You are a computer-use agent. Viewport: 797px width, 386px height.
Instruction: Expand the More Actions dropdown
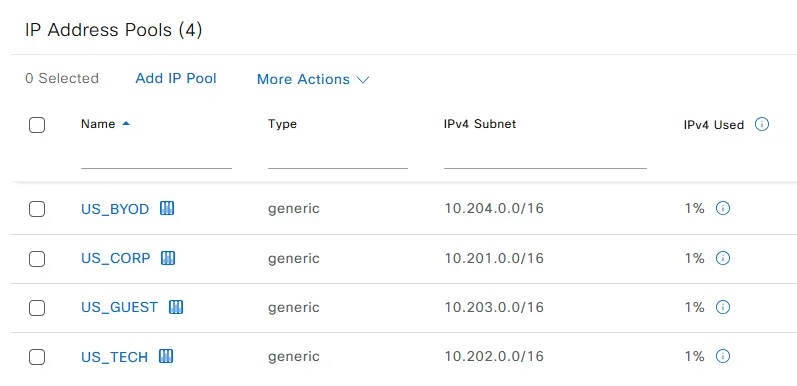pos(313,79)
